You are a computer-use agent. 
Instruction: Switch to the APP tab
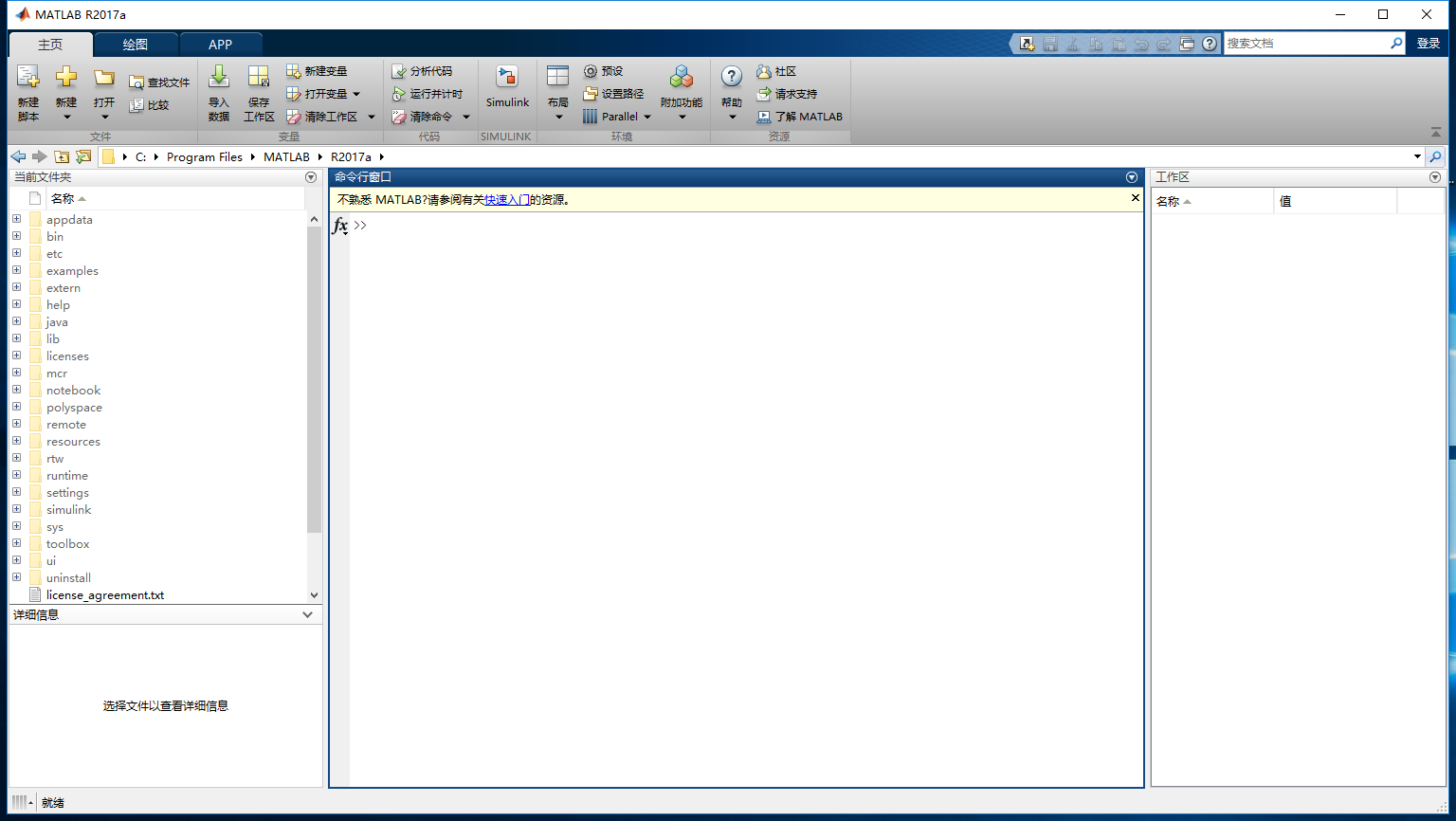tap(220, 45)
